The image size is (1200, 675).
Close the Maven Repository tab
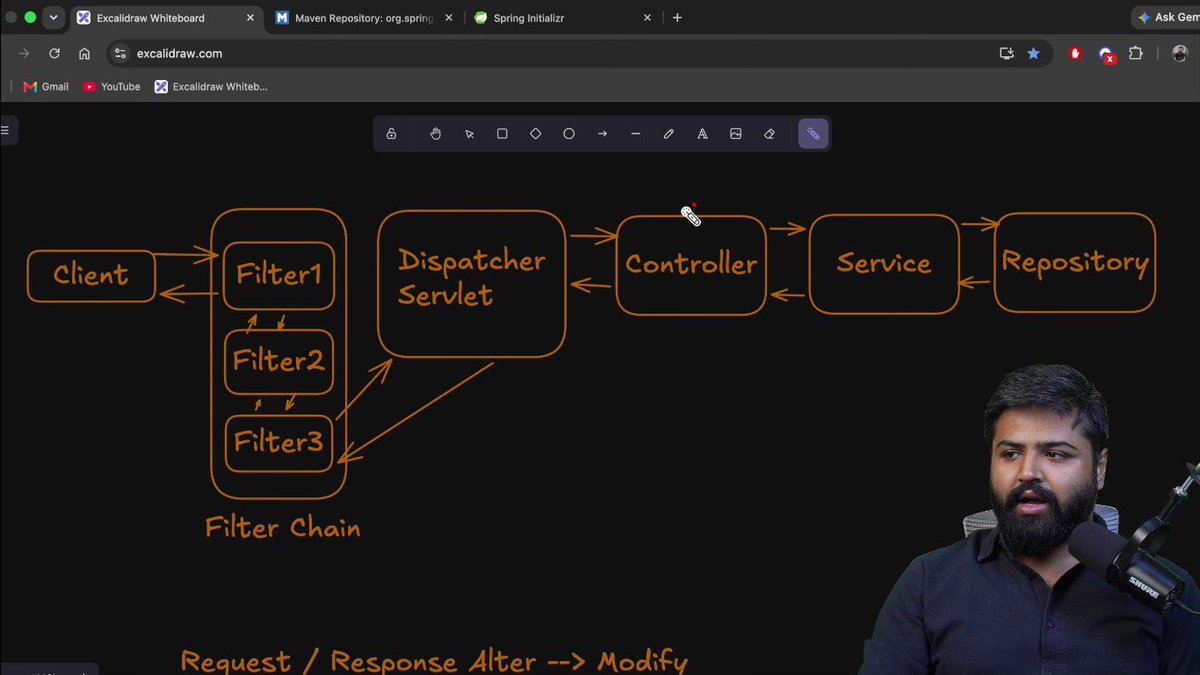[449, 18]
